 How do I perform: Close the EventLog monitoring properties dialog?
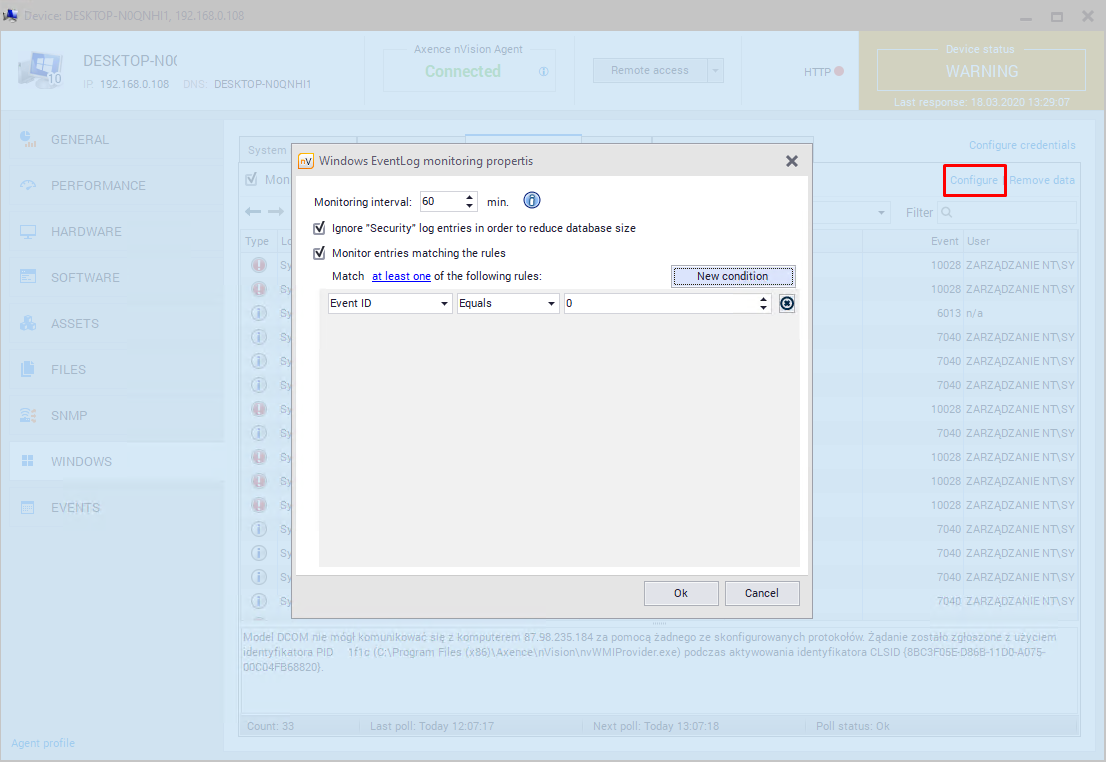(791, 161)
